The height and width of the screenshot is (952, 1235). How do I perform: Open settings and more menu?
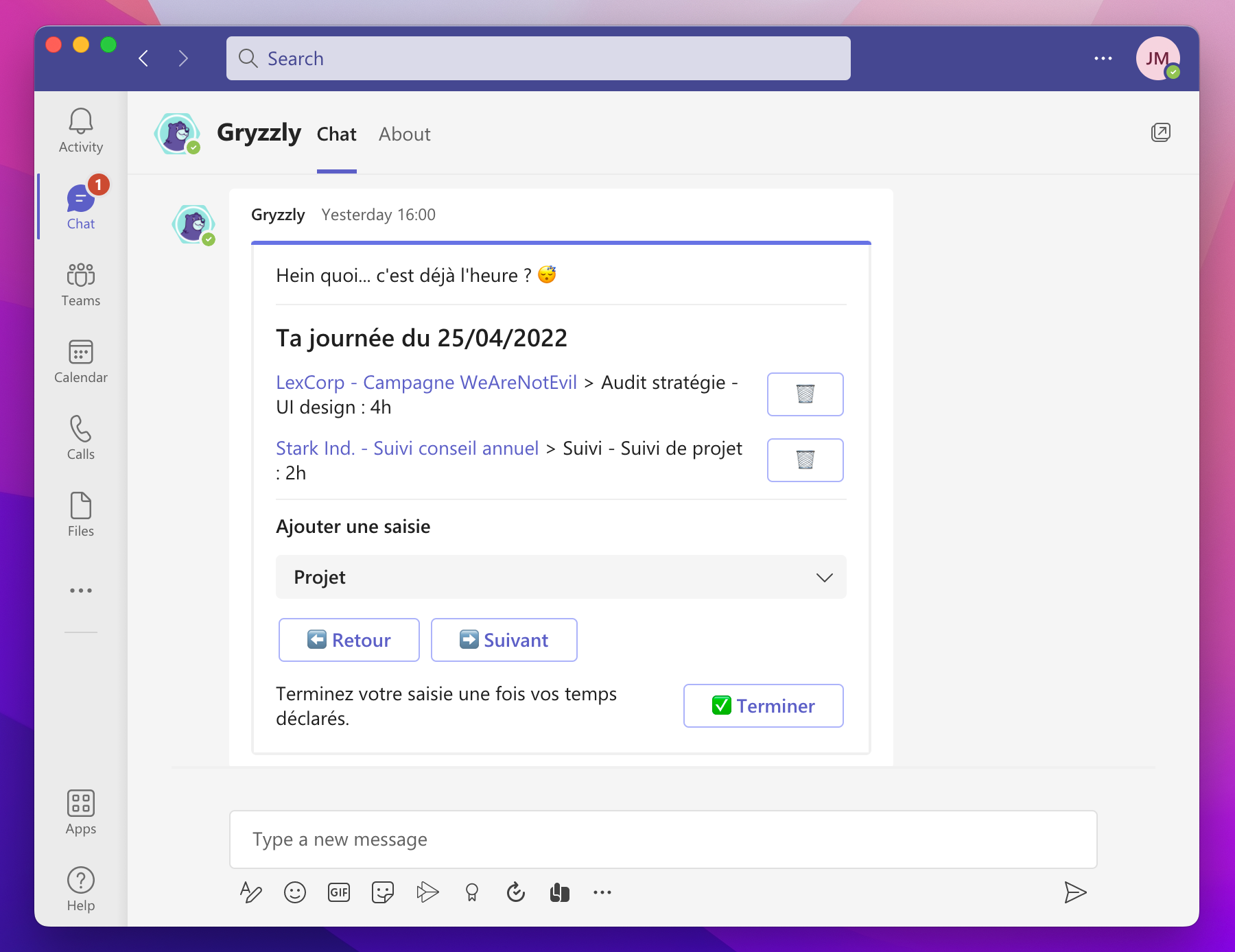pos(1103,58)
